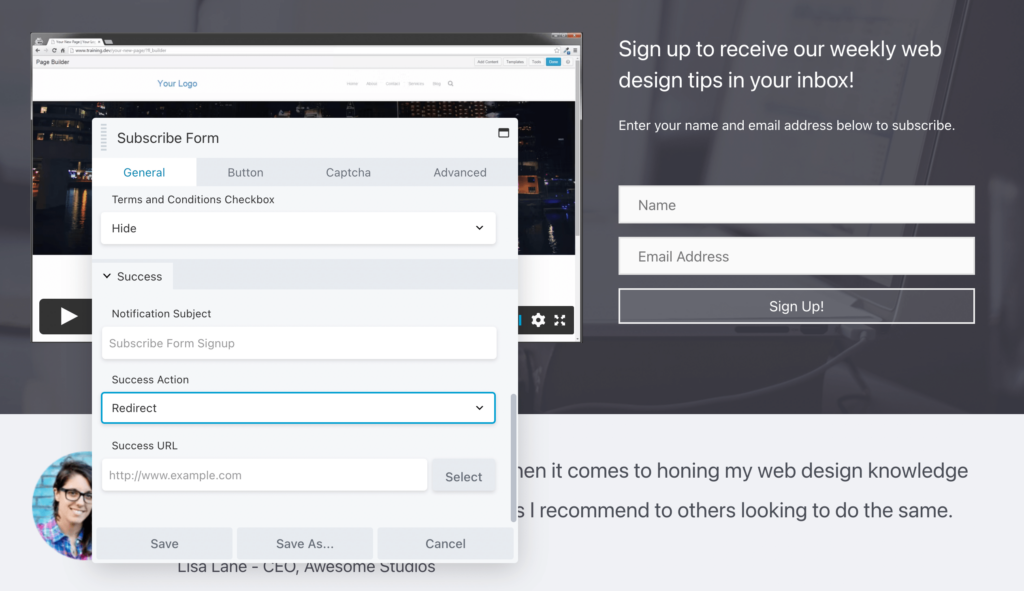The image size is (1024, 591).
Task: Click the 'Sign up to receive' heading
Action: click(780, 64)
